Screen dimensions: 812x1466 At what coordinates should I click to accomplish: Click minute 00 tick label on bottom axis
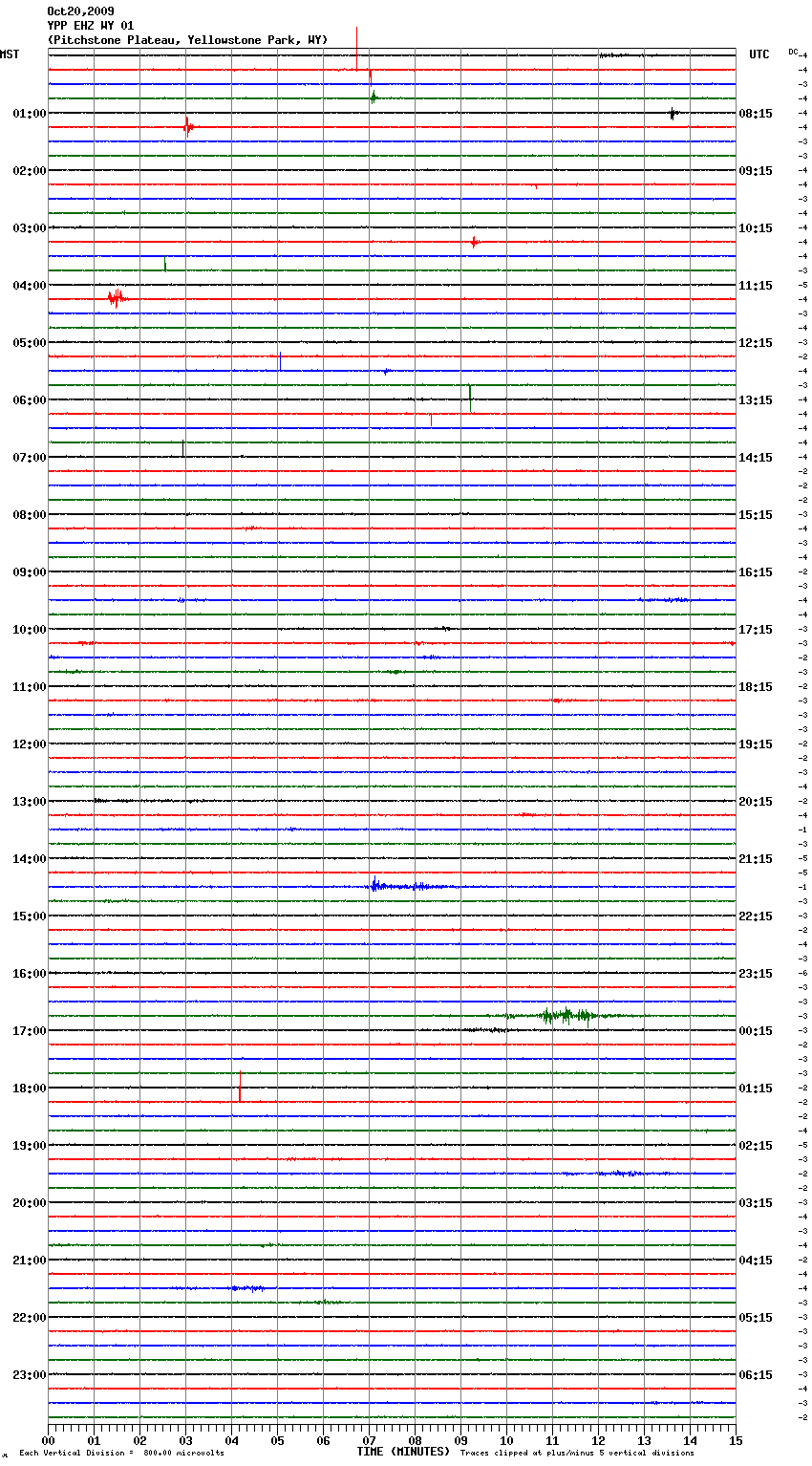coord(48,1440)
